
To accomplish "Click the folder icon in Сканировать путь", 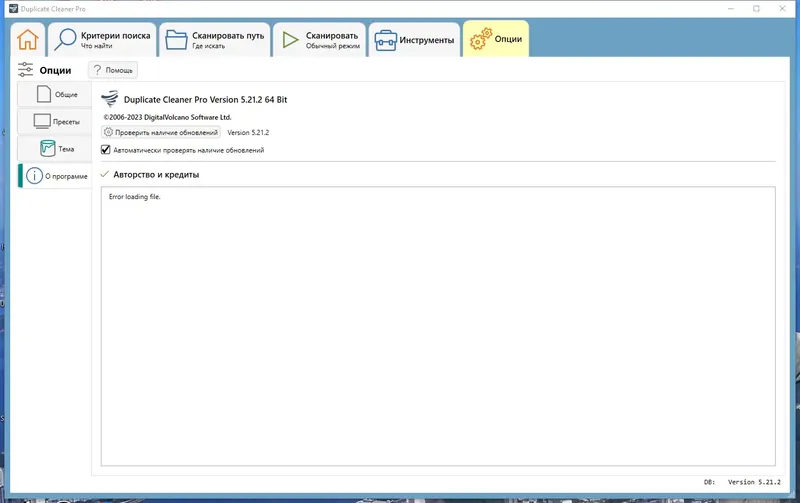I will (x=177, y=40).
